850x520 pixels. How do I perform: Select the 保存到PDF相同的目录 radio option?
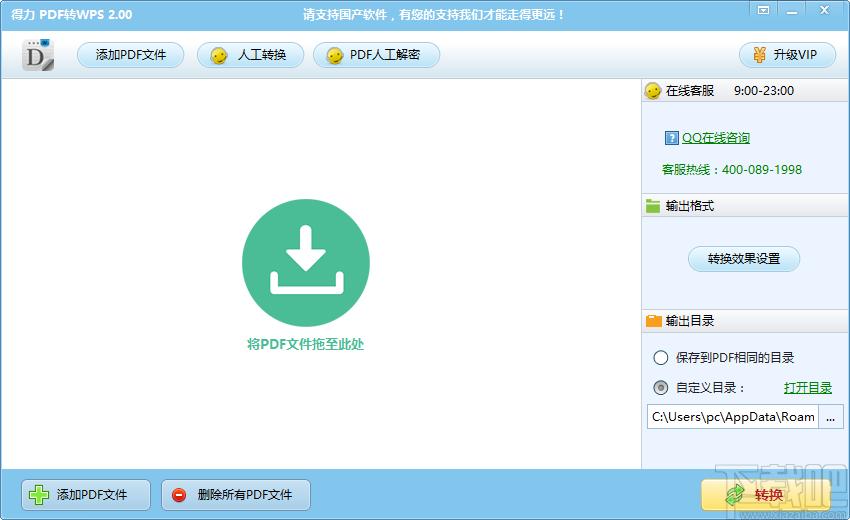[x=660, y=358]
